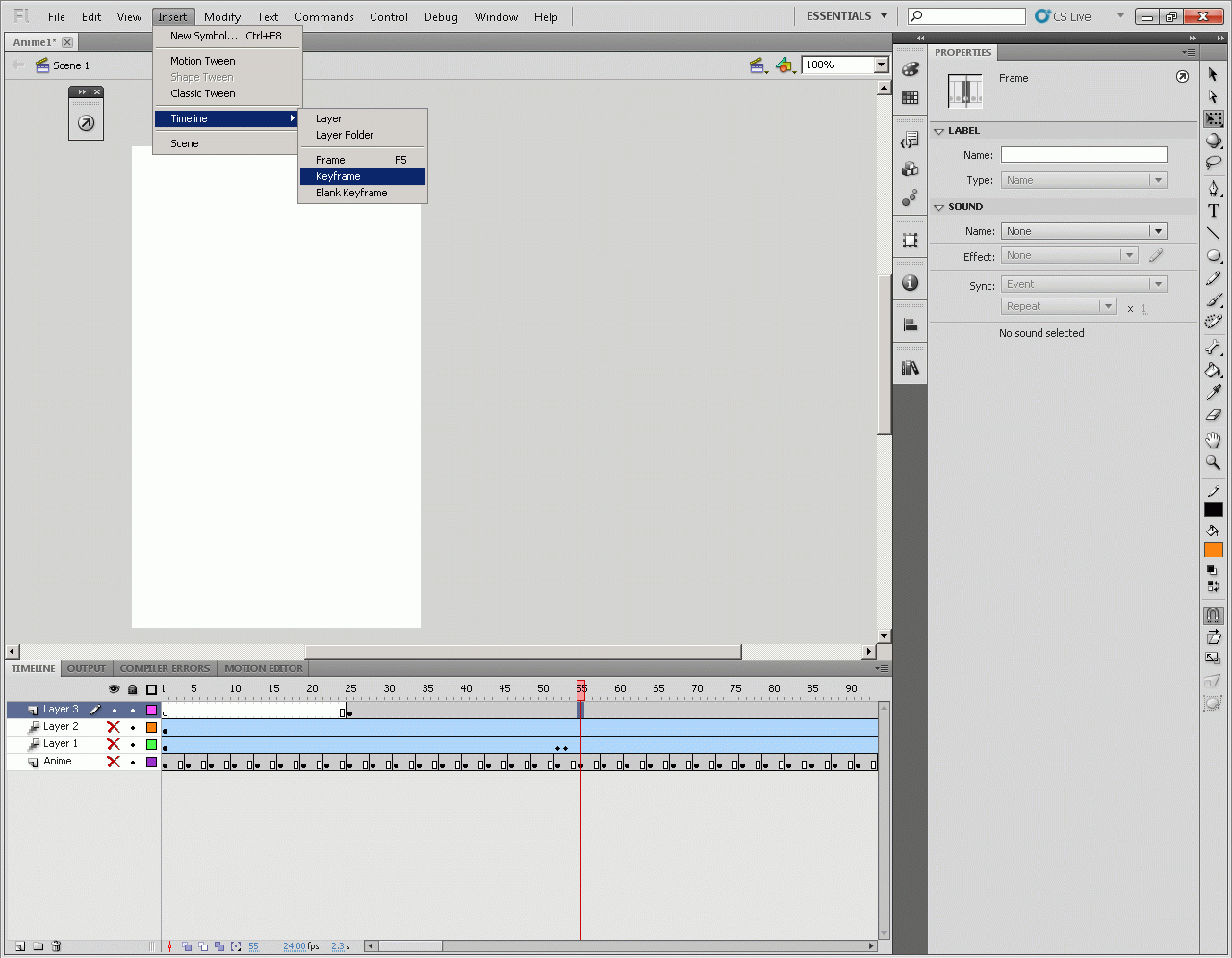The height and width of the screenshot is (958, 1232).
Task: Select the Oval tool
Action: click(x=1213, y=256)
